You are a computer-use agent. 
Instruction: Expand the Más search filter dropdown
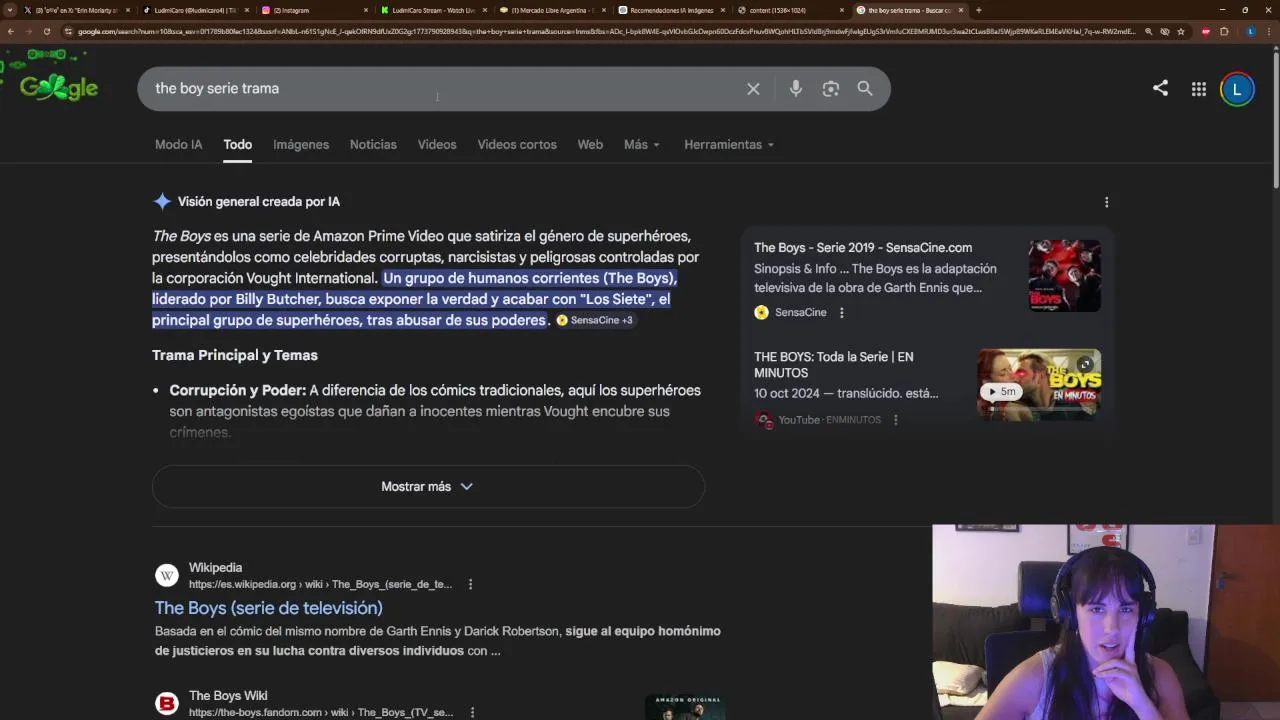point(642,145)
